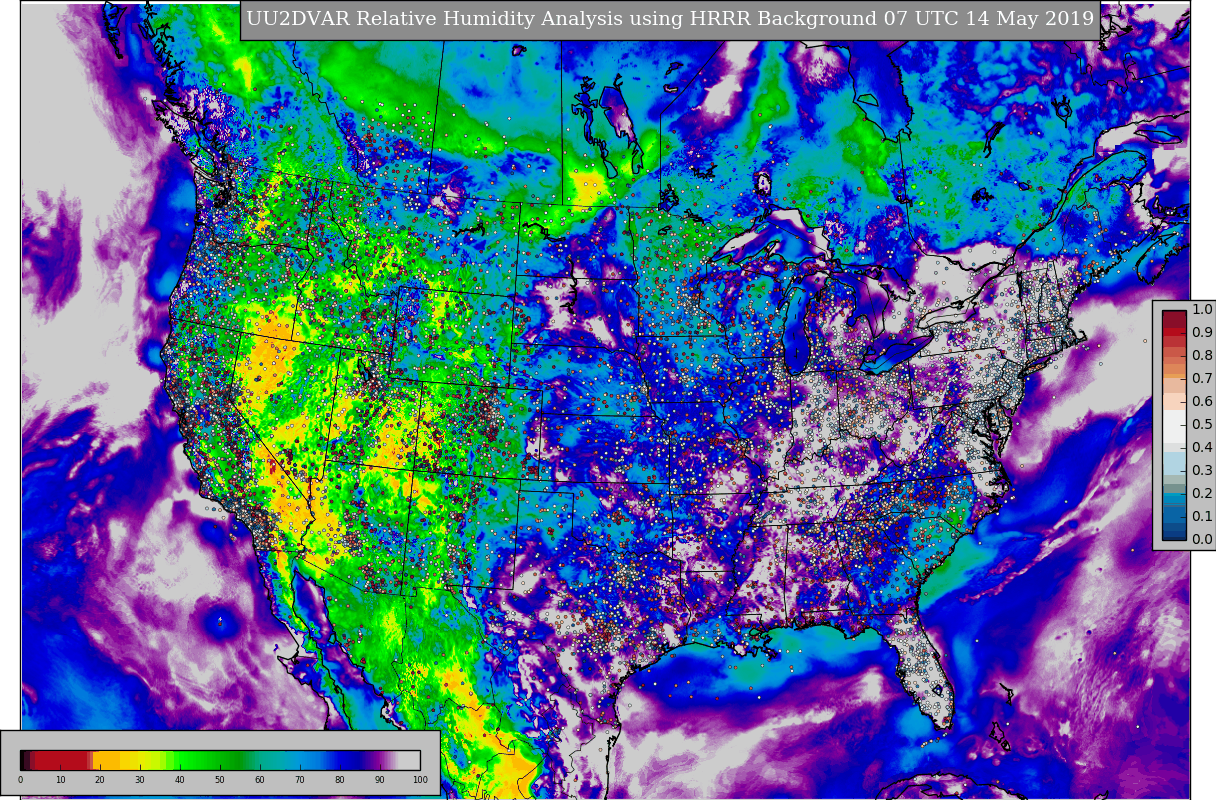Image resolution: width=1216 pixels, height=800 pixels.
Task: Click the 100 tick label on humidity colorbar
Action: point(420,780)
